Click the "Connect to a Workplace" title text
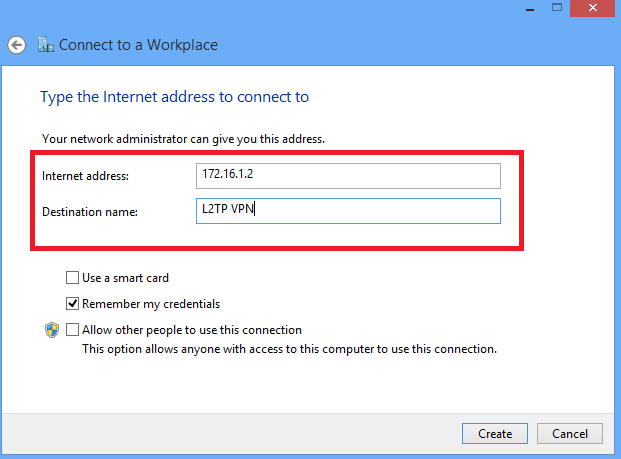The width and height of the screenshot is (621, 459). (x=138, y=45)
